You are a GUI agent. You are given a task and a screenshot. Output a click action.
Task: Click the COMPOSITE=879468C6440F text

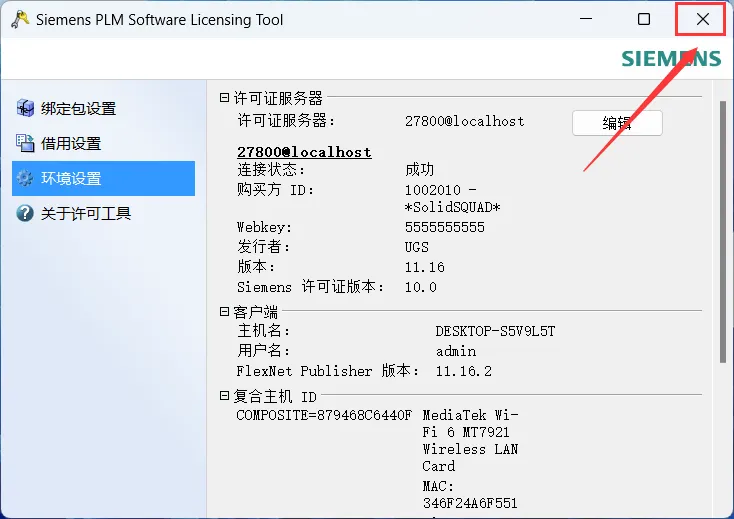click(x=324, y=415)
